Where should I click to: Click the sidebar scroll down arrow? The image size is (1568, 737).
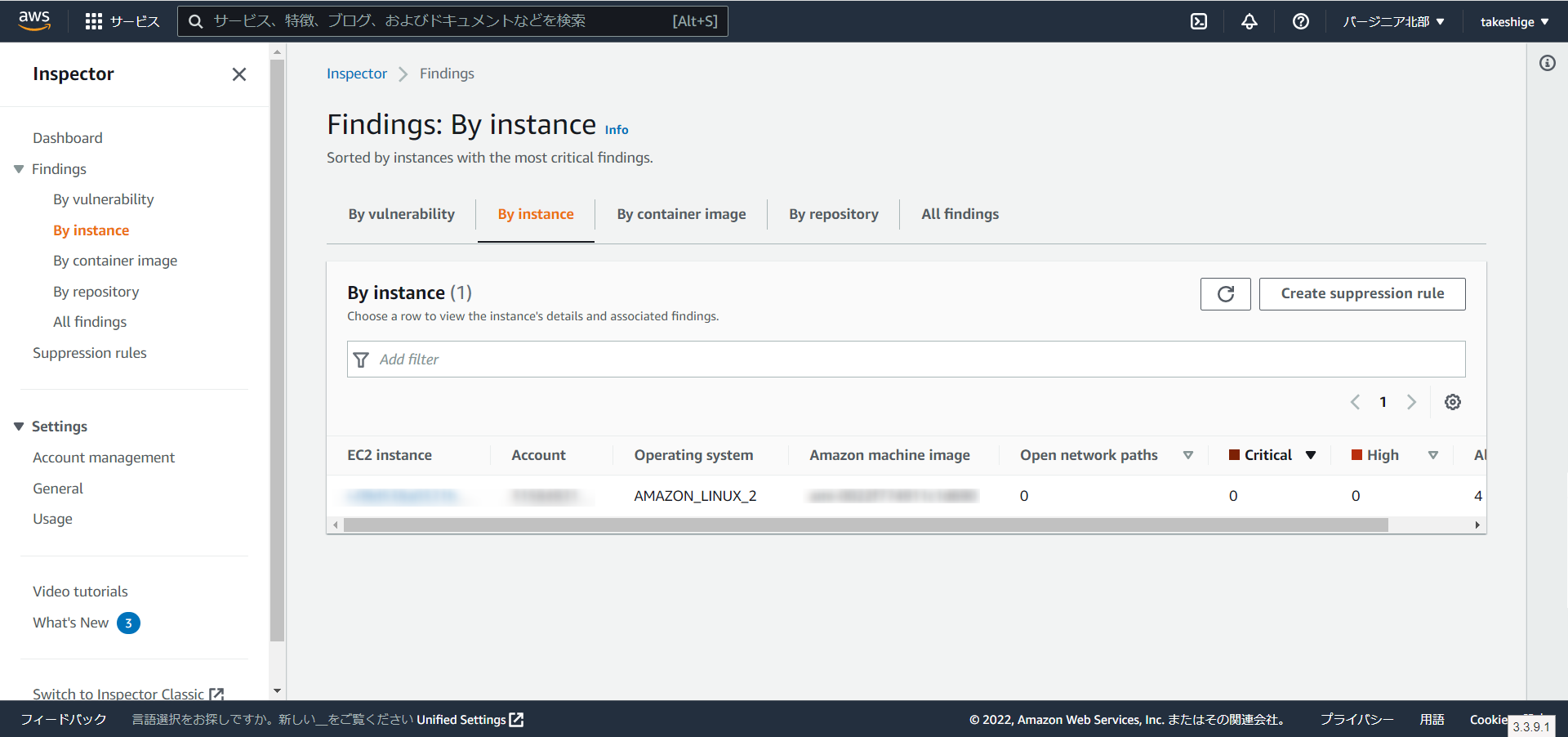click(x=277, y=691)
